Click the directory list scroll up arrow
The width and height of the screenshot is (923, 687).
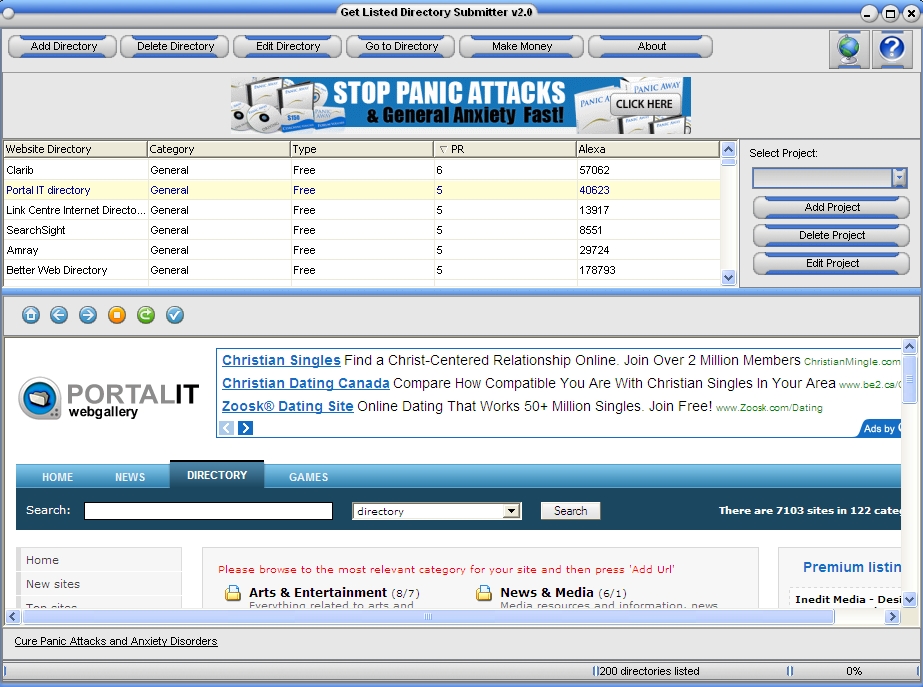point(728,149)
